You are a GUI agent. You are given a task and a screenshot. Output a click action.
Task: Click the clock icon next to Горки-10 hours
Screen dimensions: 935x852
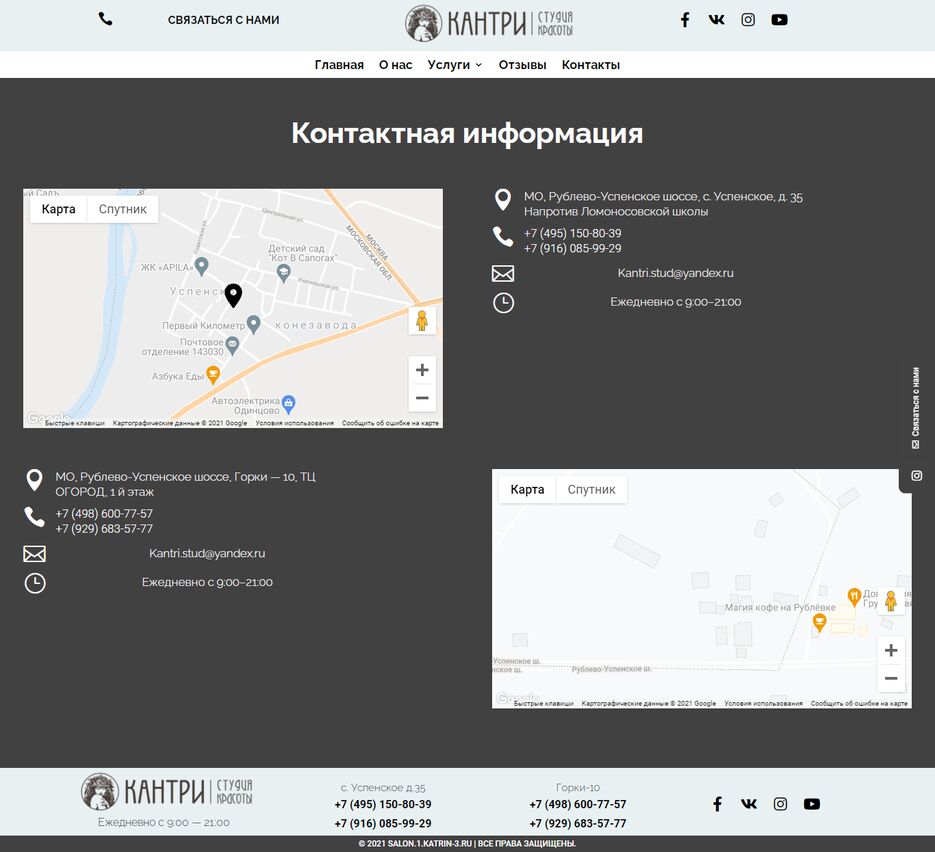[35, 582]
